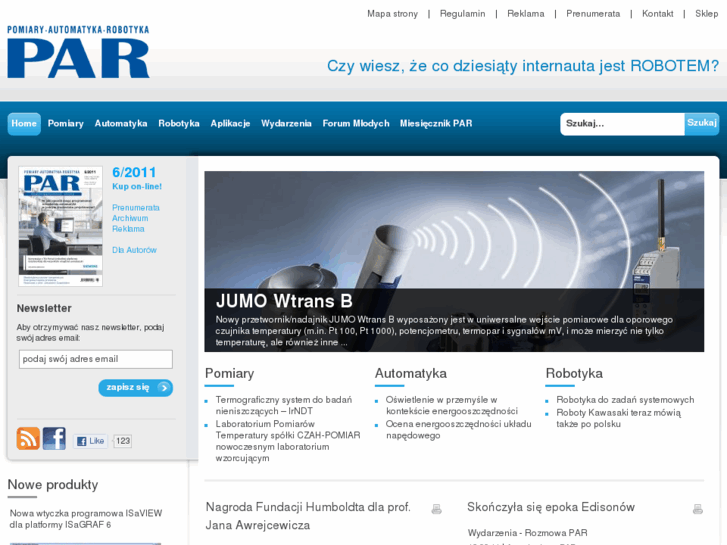Open Nowa wtyczka programowa ISaVIEW product
Image resolution: width=727 pixels, height=545 pixels.
point(86,519)
